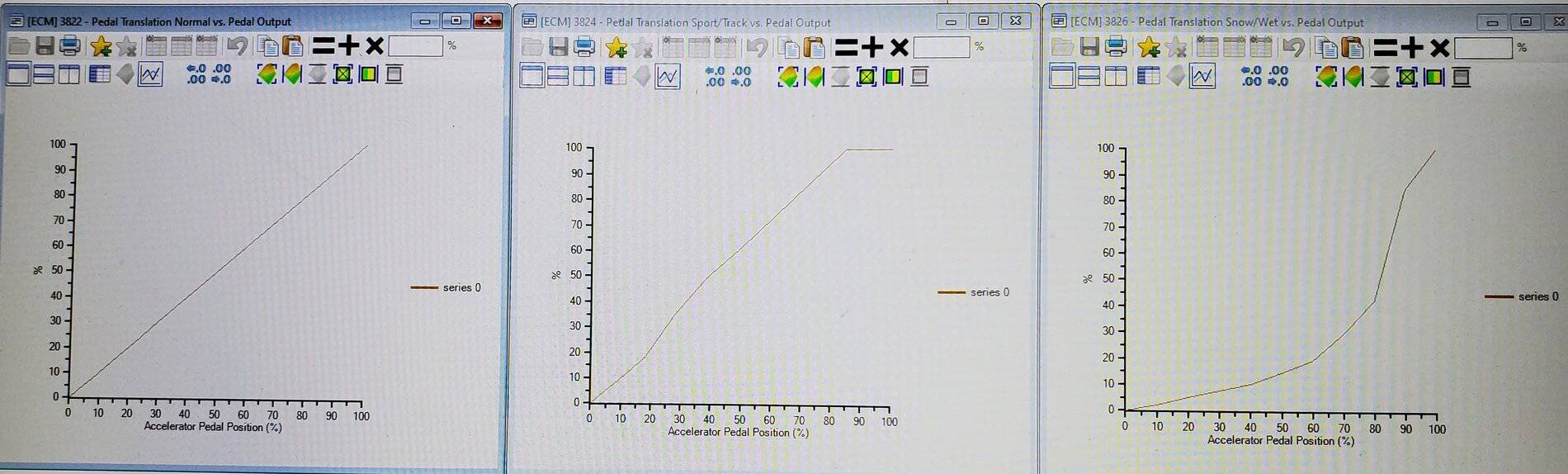Add Pedal Translation Normal table to favorites

click(x=101, y=46)
